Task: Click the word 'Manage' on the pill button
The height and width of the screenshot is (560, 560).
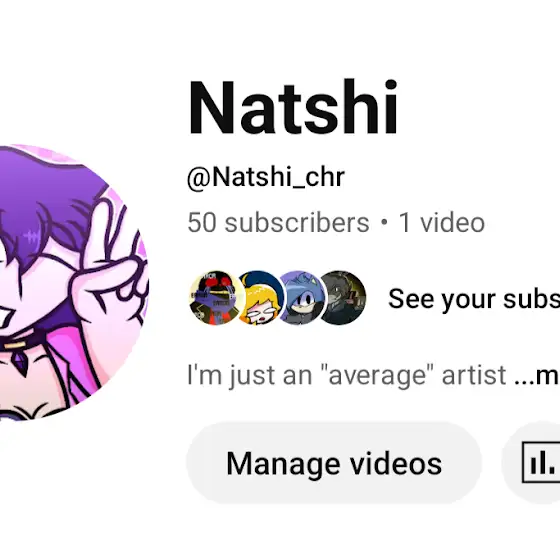Action: tap(283, 464)
